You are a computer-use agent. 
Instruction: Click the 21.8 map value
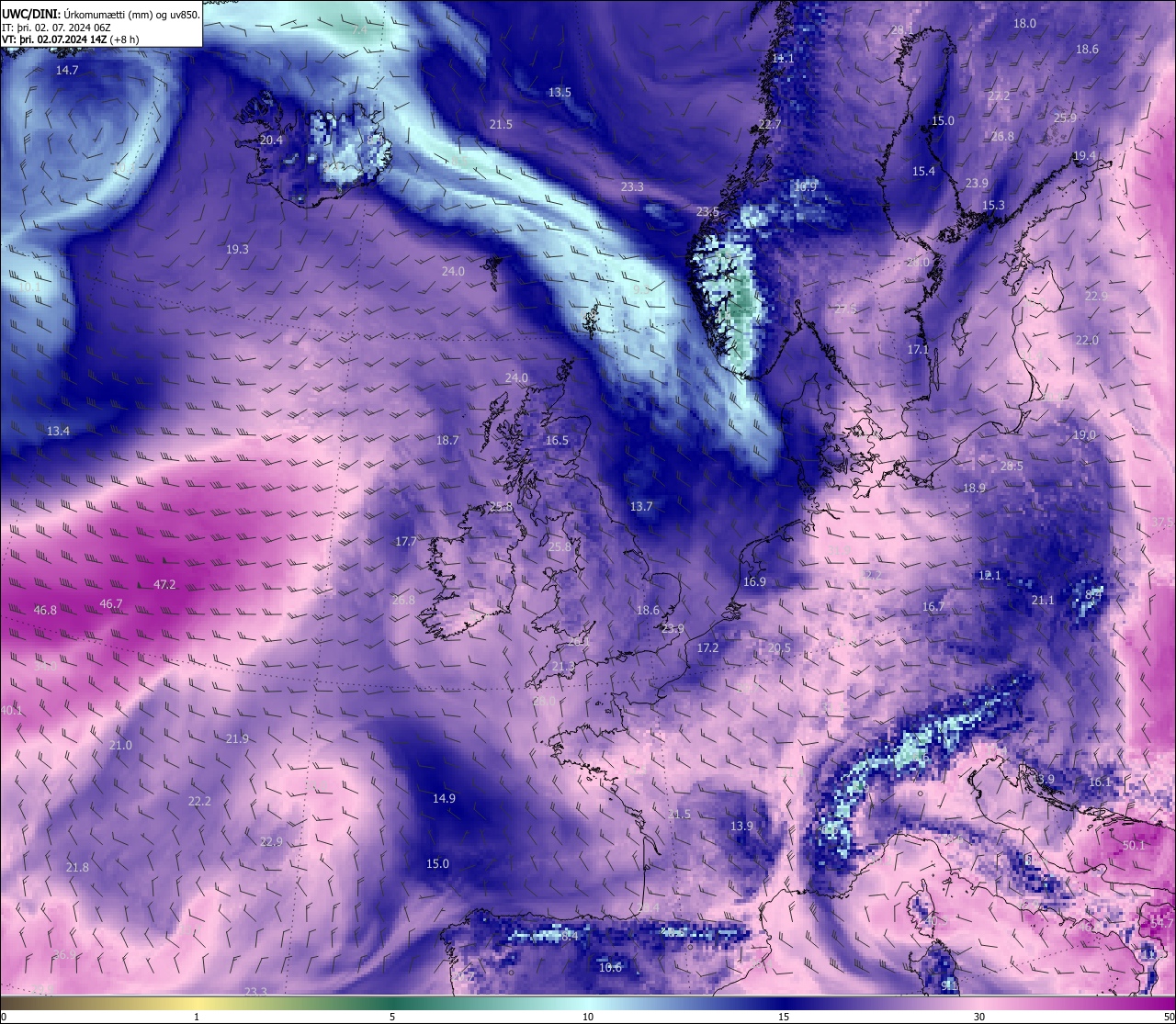click(x=77, y=867)
